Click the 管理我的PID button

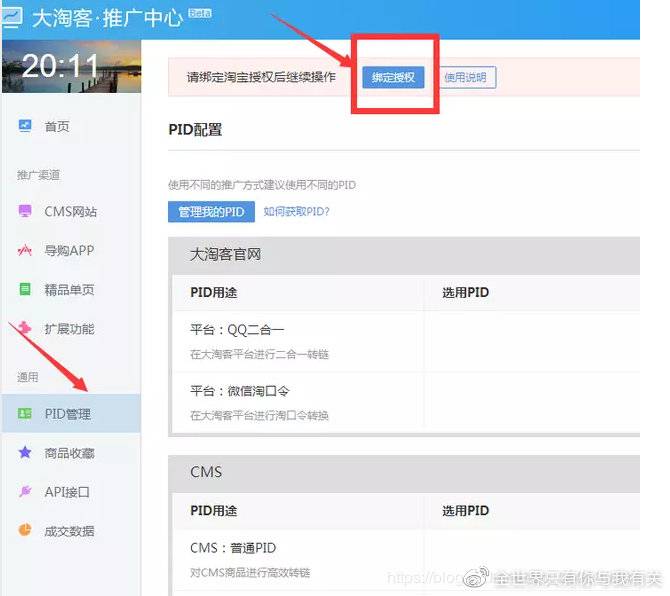[x=211, y=212]
